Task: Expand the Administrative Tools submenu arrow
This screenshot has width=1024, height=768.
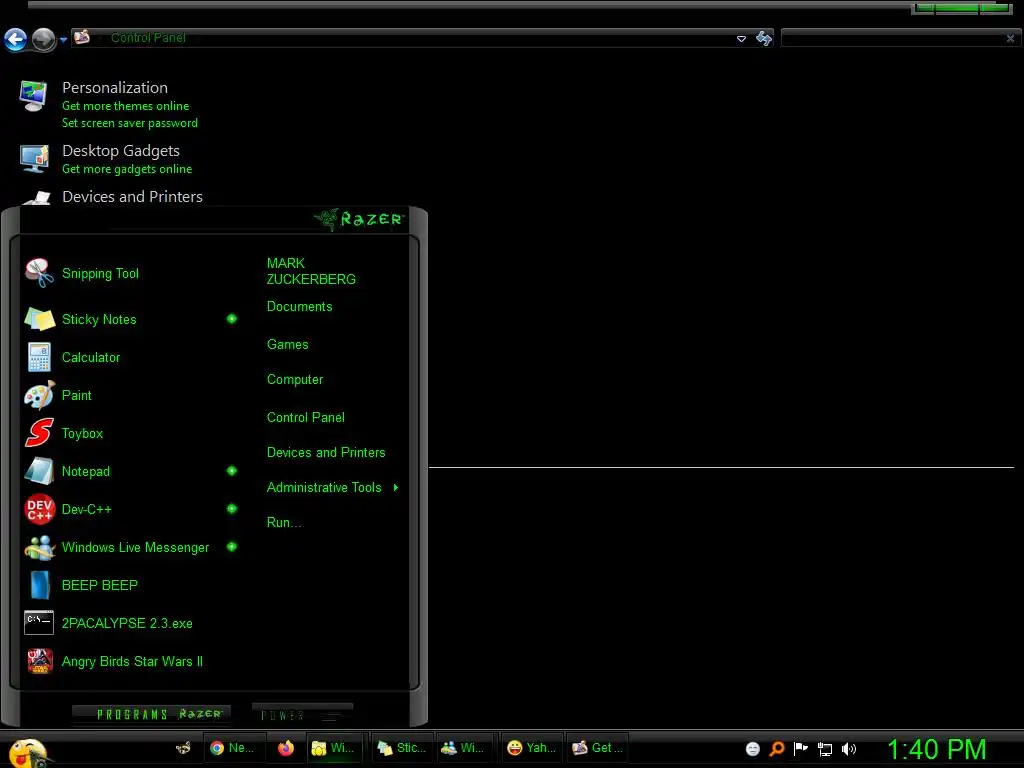Action: pos(396,487)
